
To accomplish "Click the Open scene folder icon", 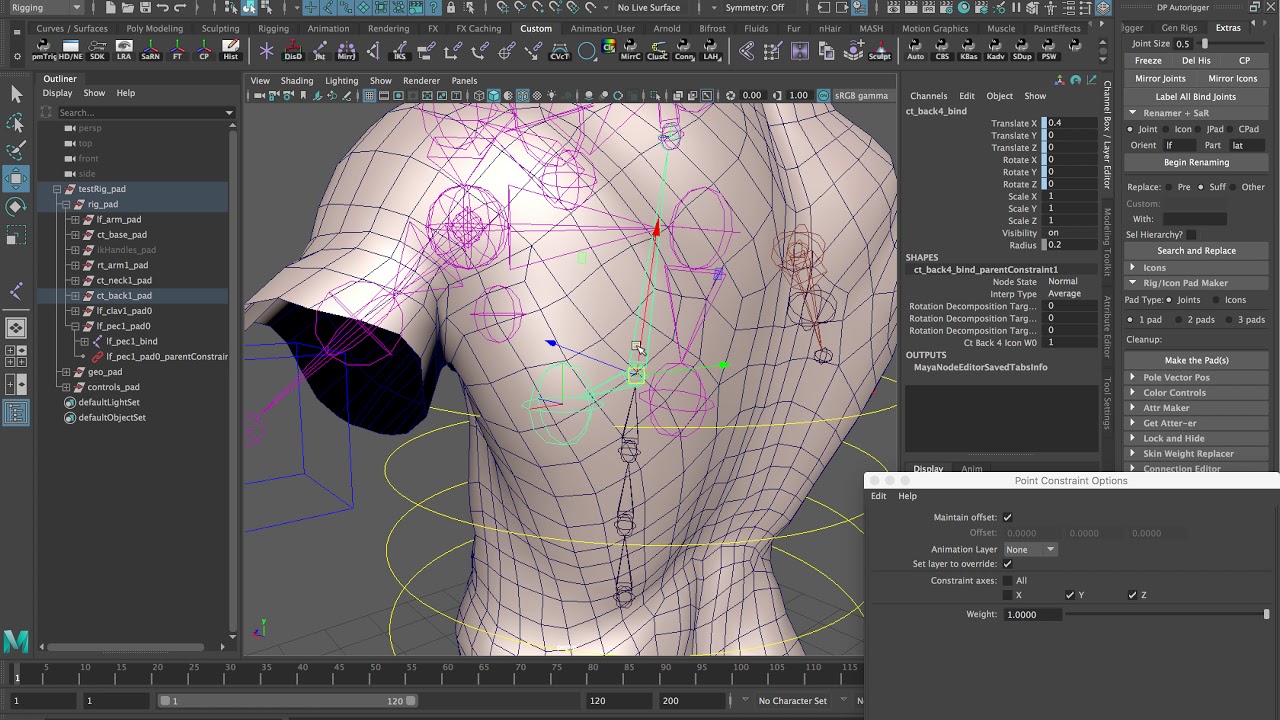I will [x=126, y=8].
